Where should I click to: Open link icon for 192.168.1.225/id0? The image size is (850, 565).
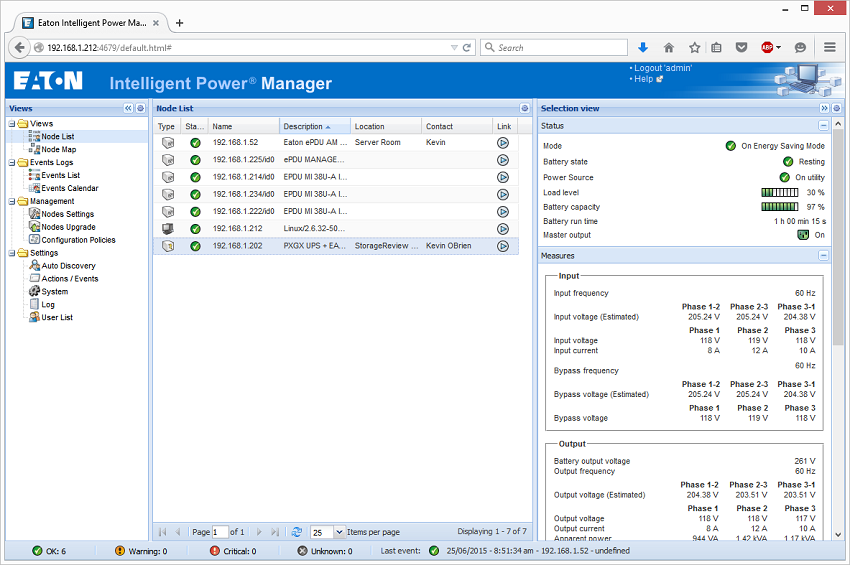503,160
